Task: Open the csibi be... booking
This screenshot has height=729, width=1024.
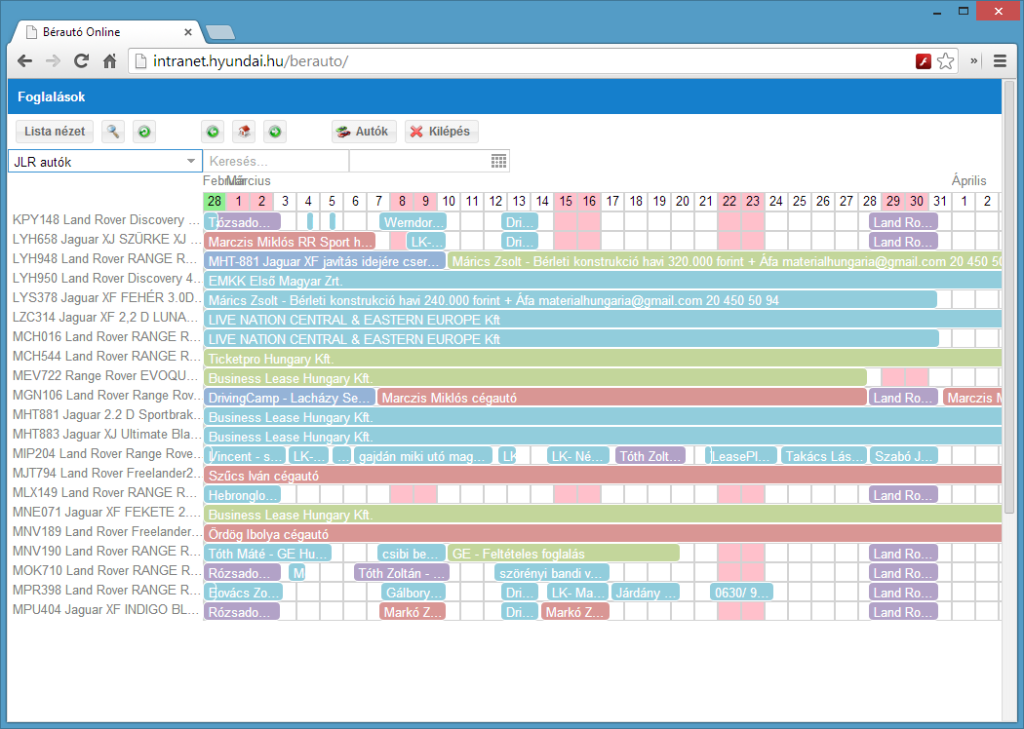Action: click(411, 554)
